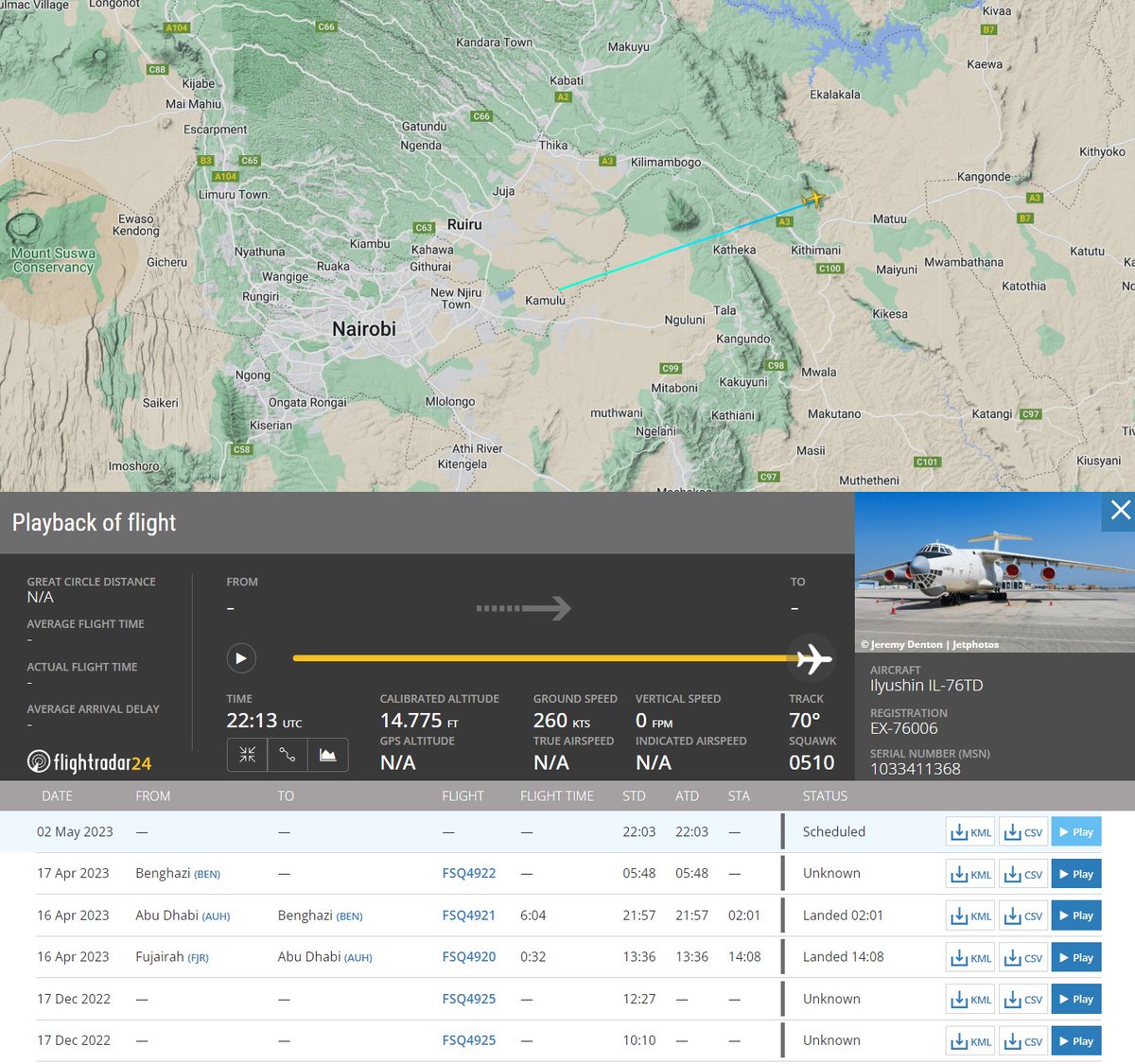
Task: Click the Nairobi label on the map
Action: point(364,329)
